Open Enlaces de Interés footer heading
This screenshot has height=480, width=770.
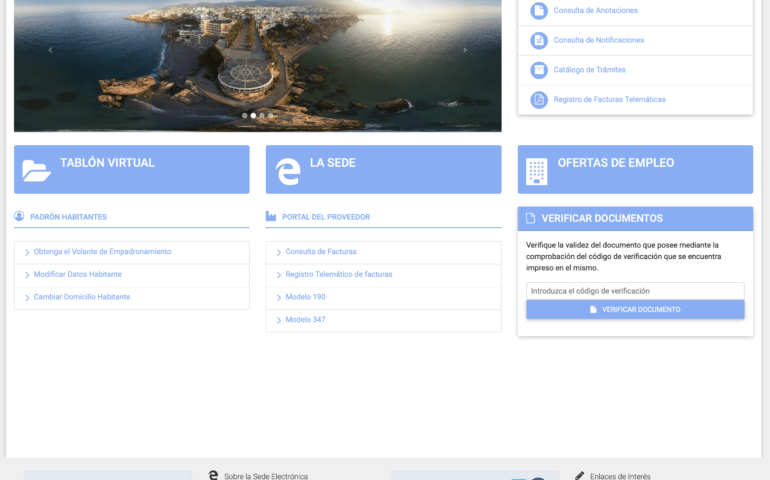(x=620, y=476)
